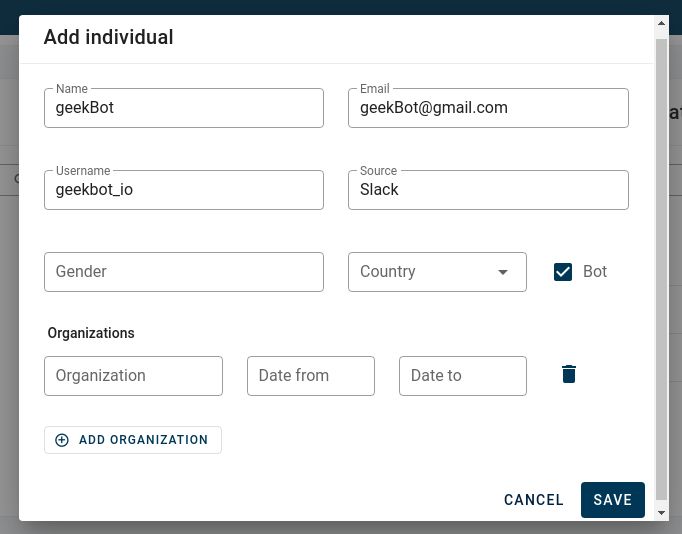Click the Date to field
Viewport: 682px width, 534px height.
462,376
